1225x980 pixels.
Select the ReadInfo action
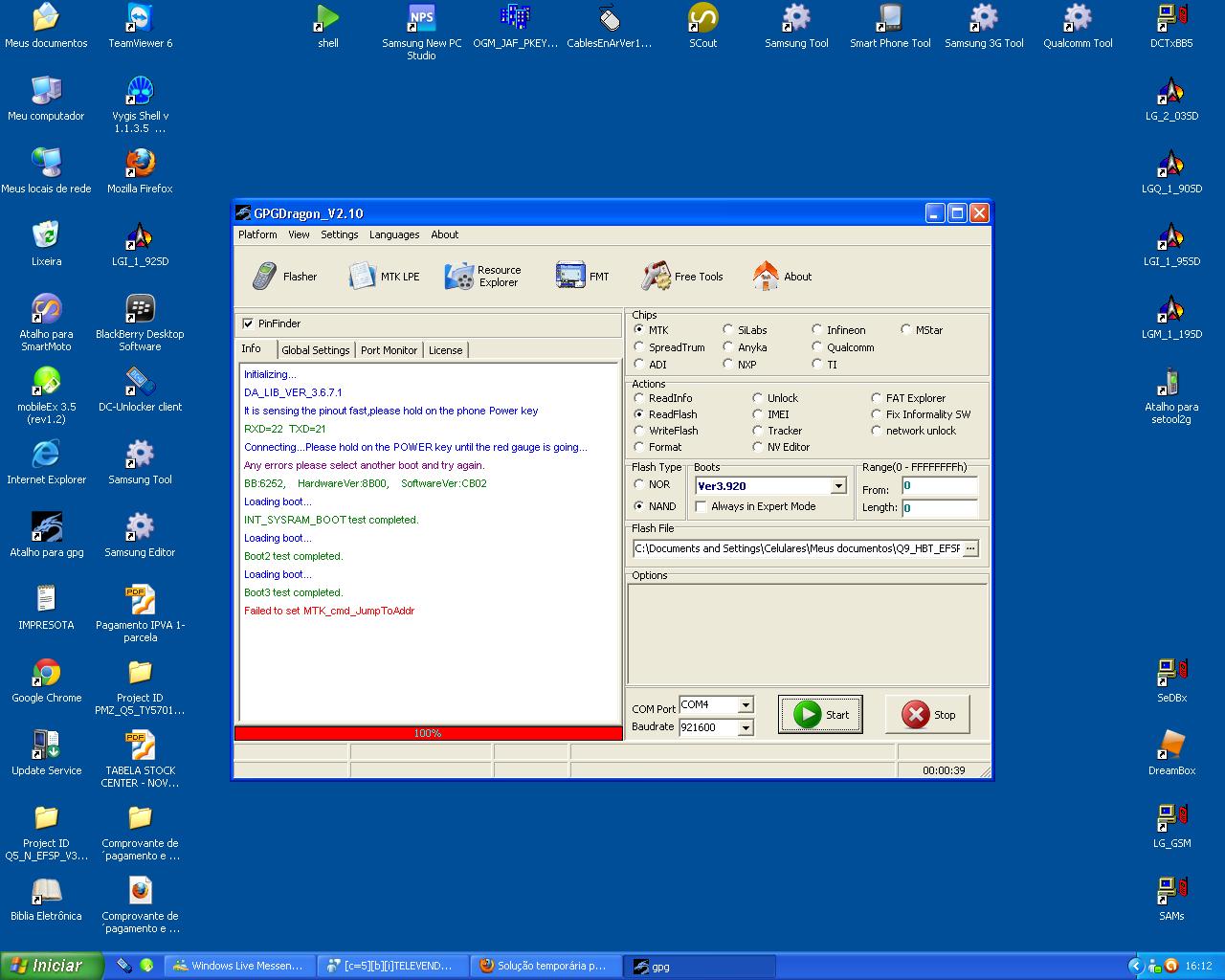point(639,398)
